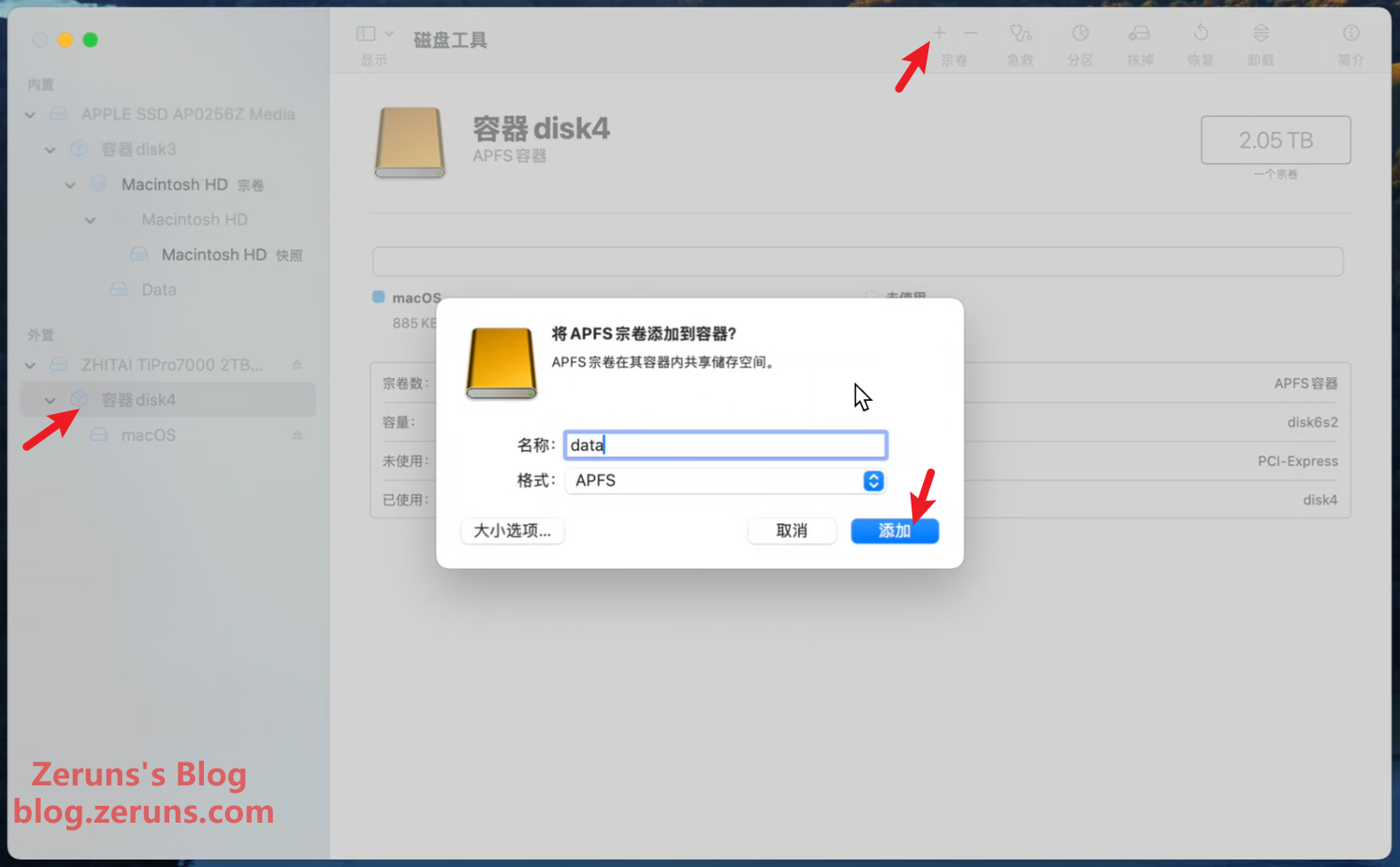This screenshot has width=1400, height=867.
Task: Click the disk6s2 value text
Action: pyautogui.click(x=1312, y=422)
